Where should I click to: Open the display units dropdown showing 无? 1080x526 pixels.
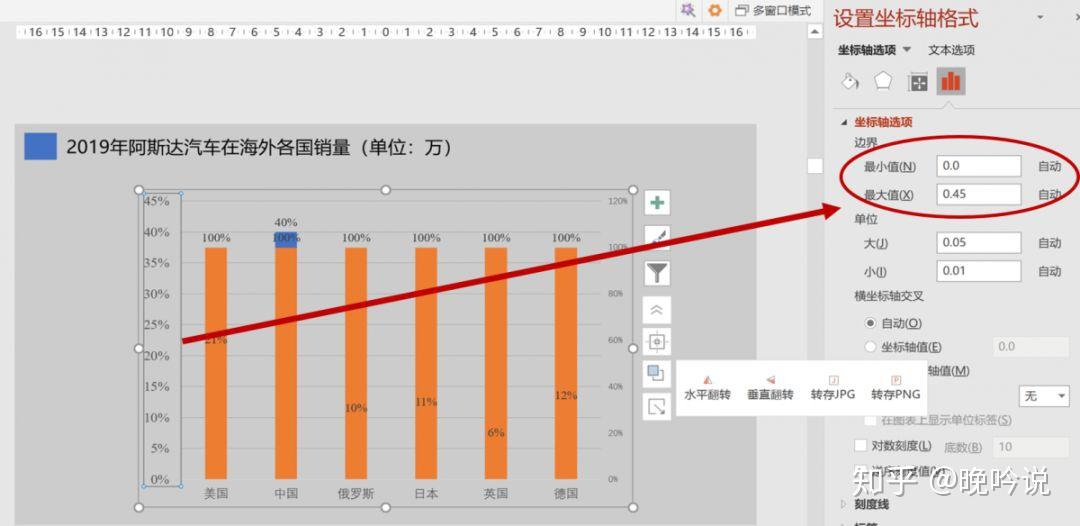1043,396
